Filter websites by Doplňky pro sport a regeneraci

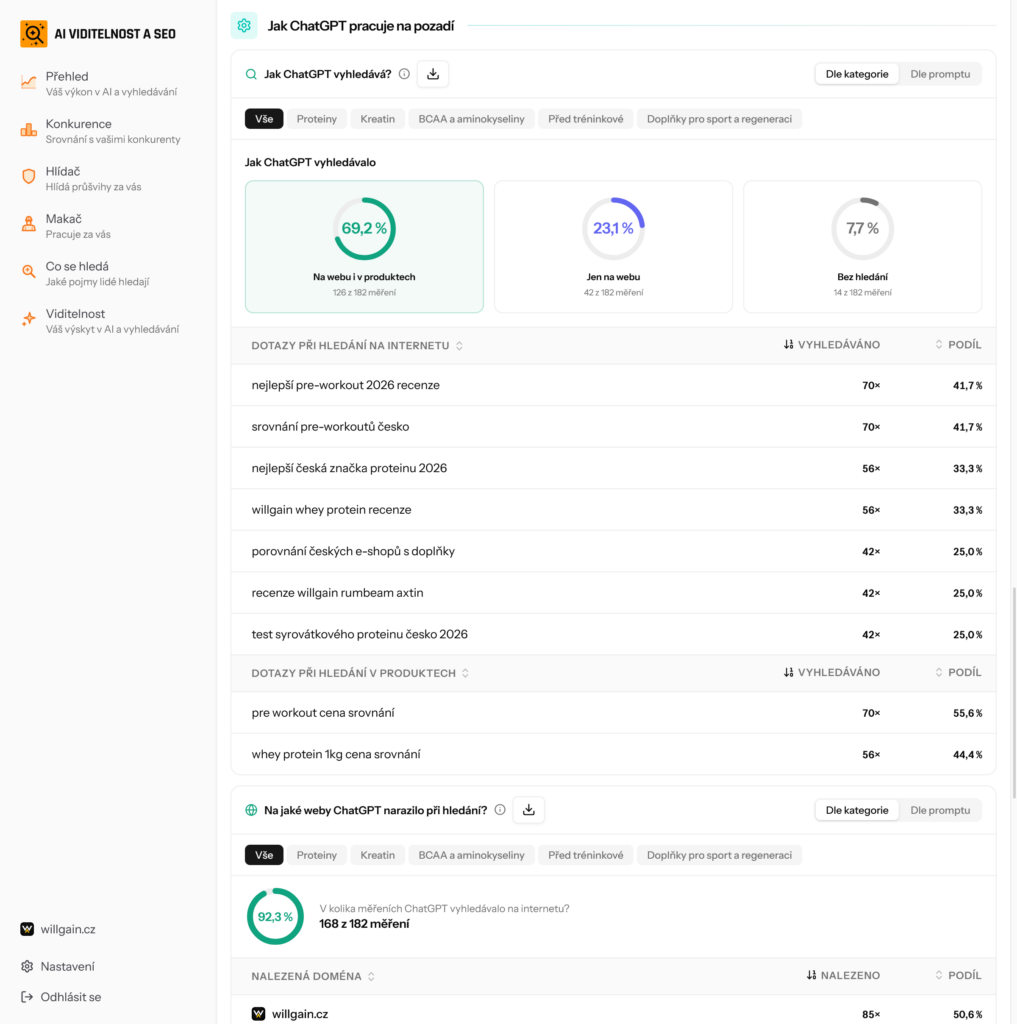tap(719, 855)
